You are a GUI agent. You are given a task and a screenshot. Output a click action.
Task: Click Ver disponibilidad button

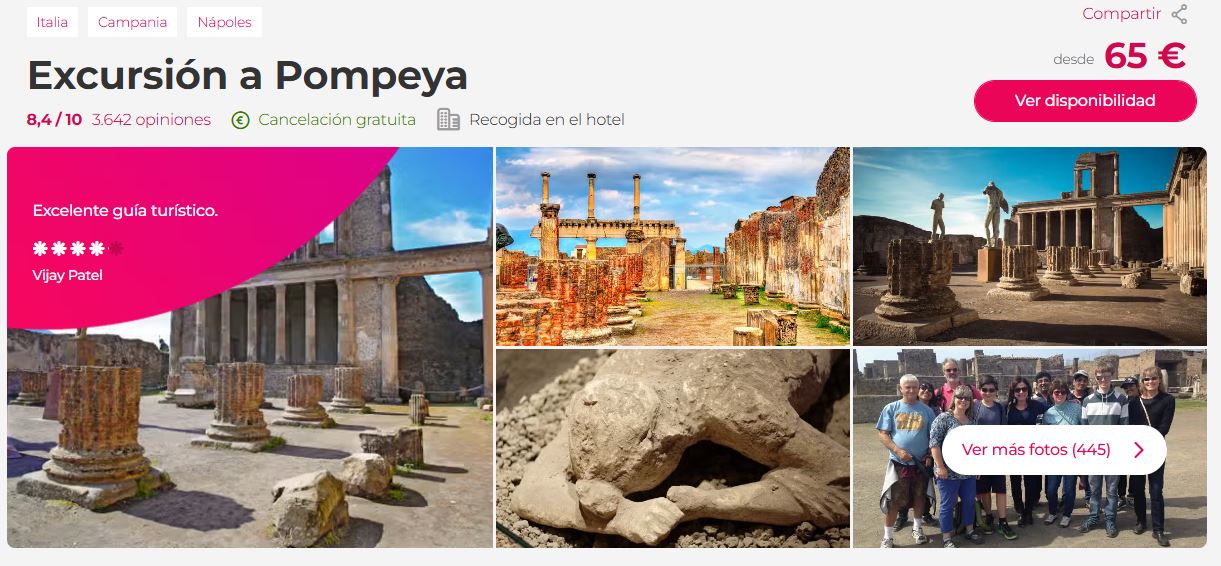pyautogui.click(x=1085, y=101)
